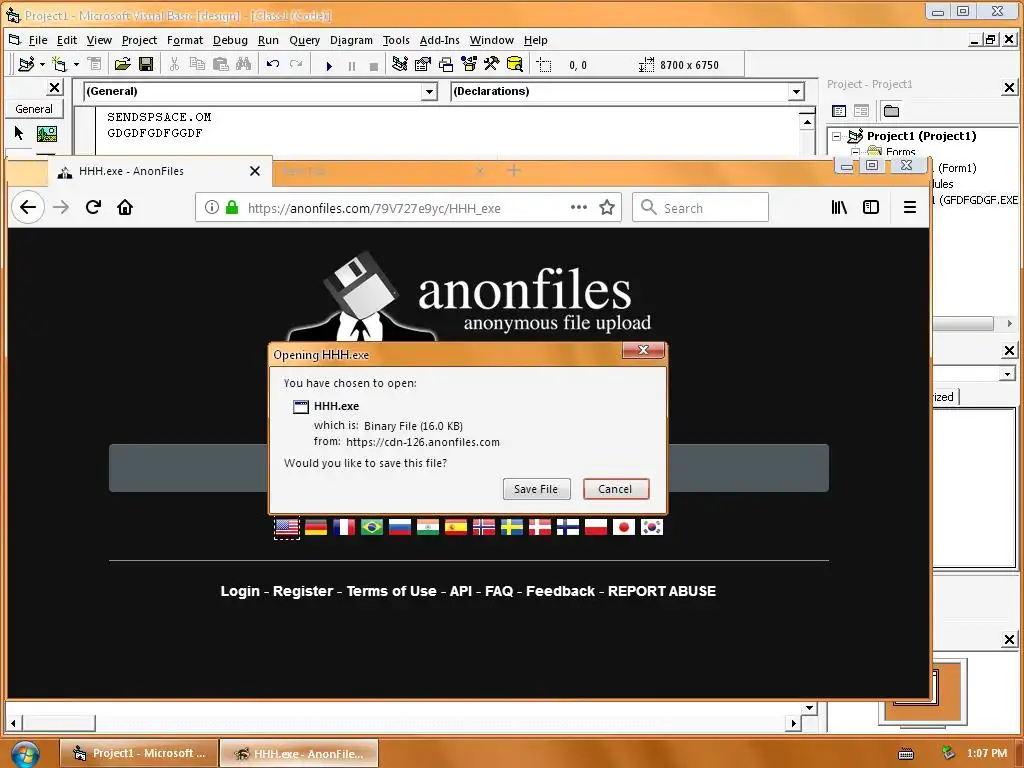
Task: Click the Terms of Use link
Action: coord(391,591)
